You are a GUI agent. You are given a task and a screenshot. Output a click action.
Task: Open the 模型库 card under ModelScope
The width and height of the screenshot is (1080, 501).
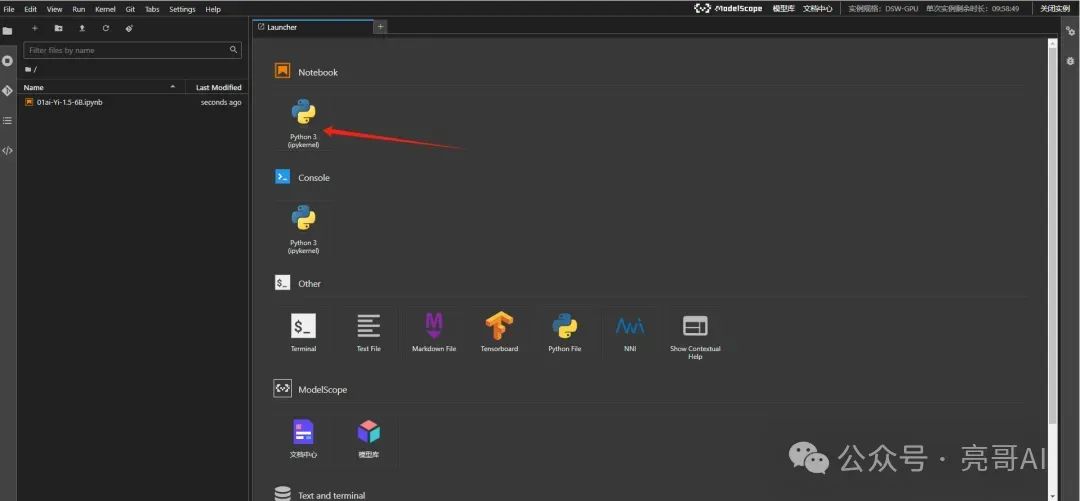click(368, 439)
